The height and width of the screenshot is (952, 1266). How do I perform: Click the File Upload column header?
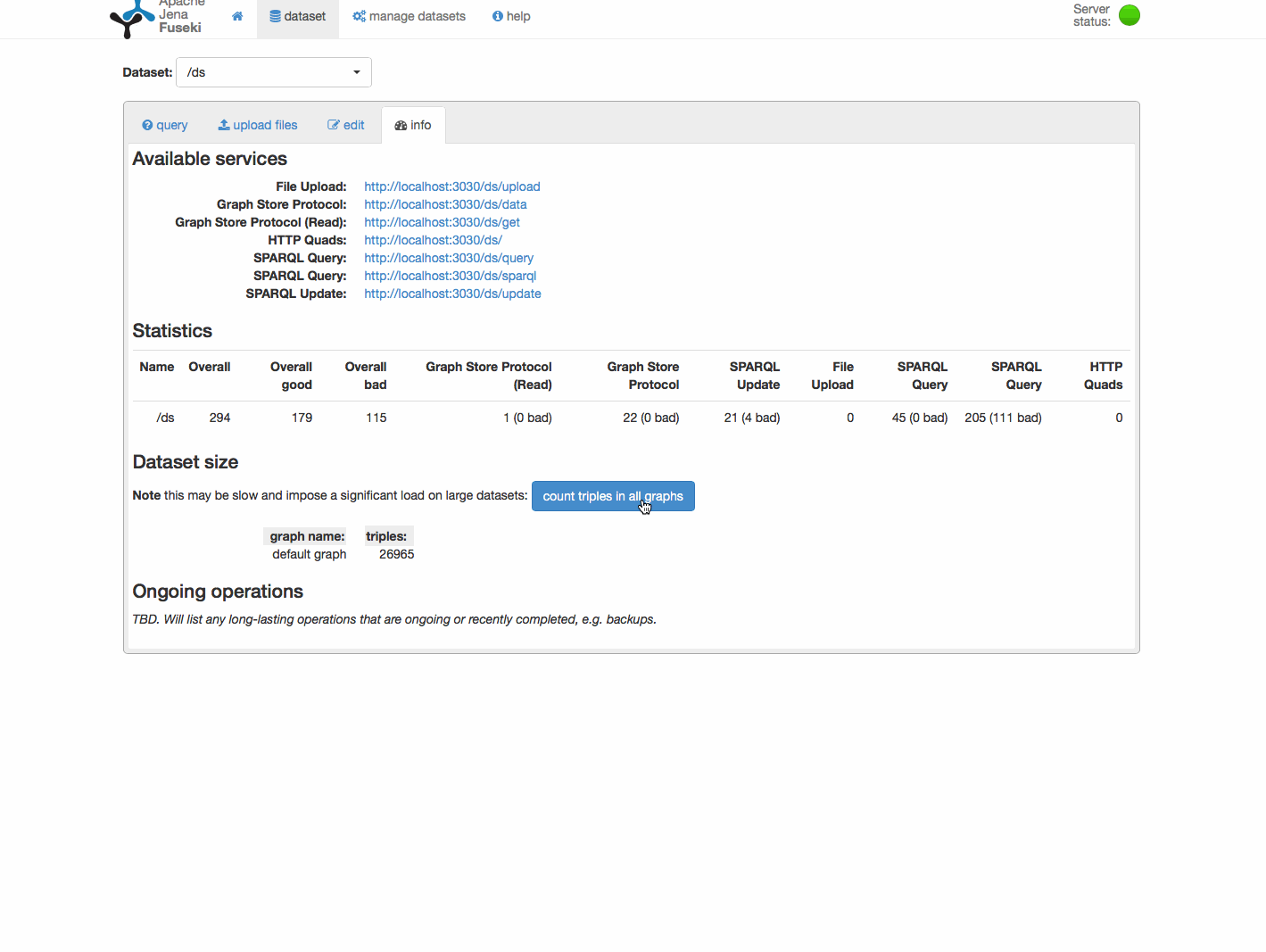(832, 376)
